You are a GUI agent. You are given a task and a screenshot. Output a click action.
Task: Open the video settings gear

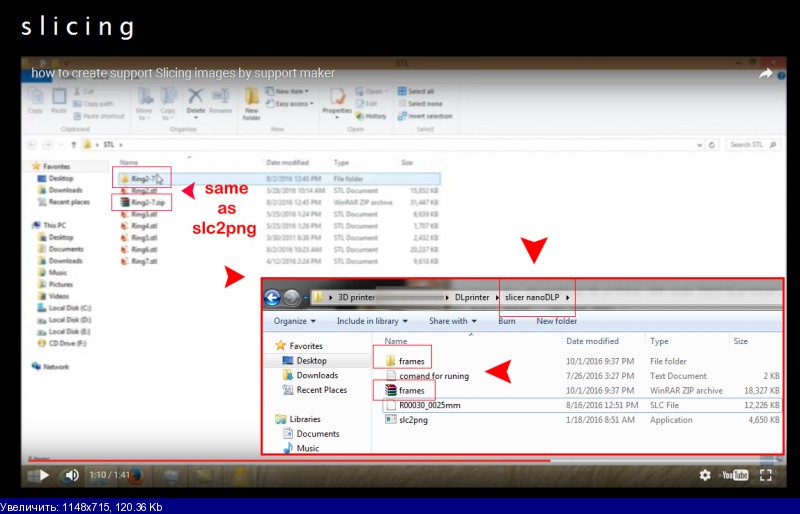click(x=705, y=475)
